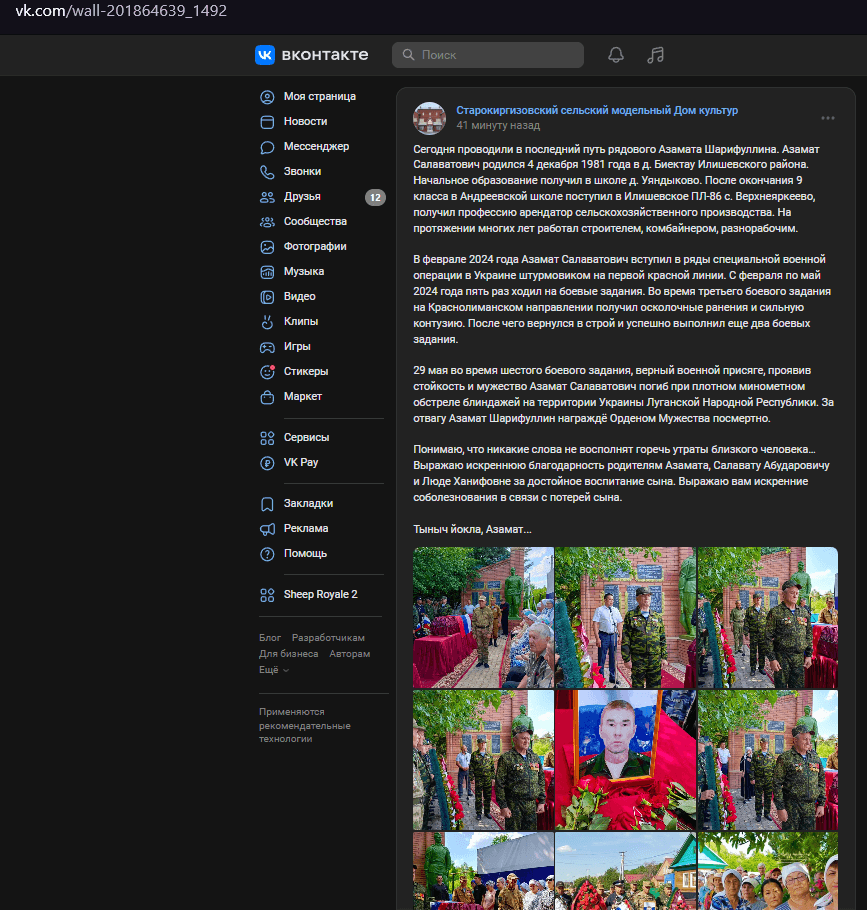Click the Новости feed icon
Viewport: 867px width, 910px height.
267,122
